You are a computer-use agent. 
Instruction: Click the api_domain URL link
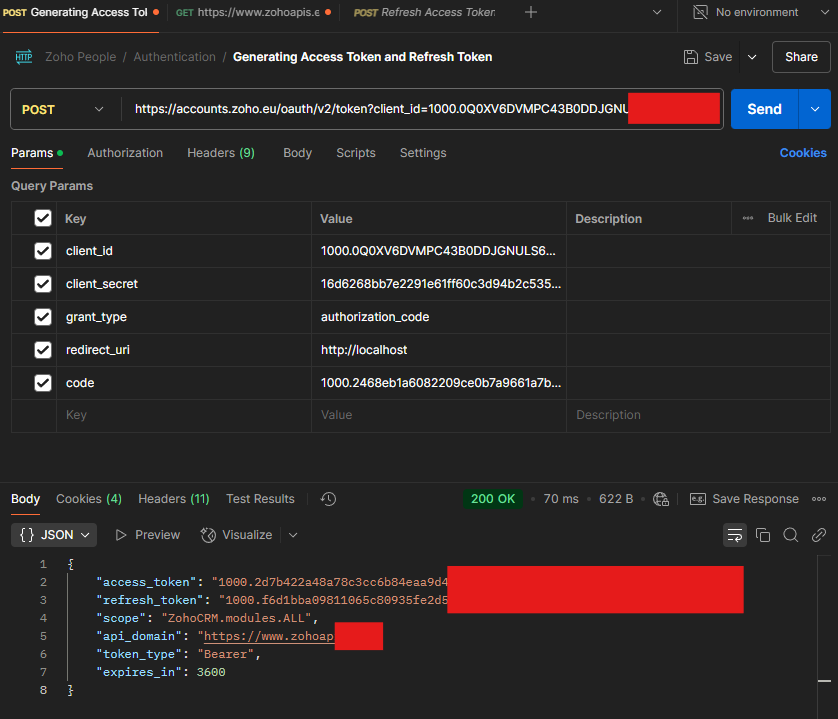268,636
